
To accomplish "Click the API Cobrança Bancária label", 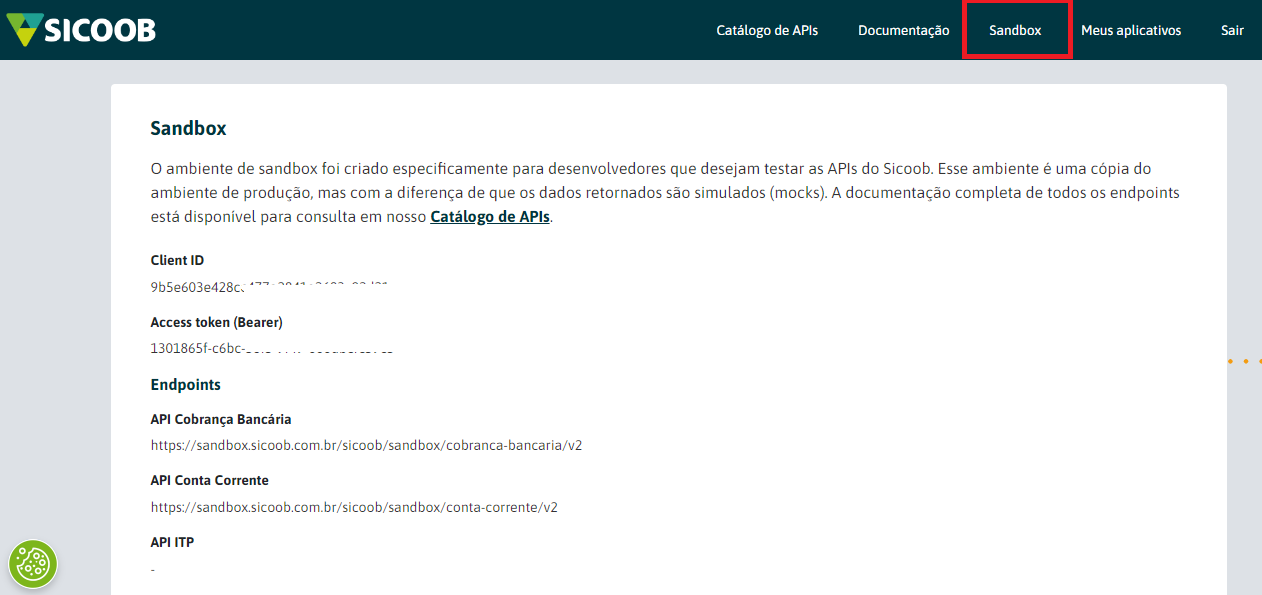I will (220, 419).
